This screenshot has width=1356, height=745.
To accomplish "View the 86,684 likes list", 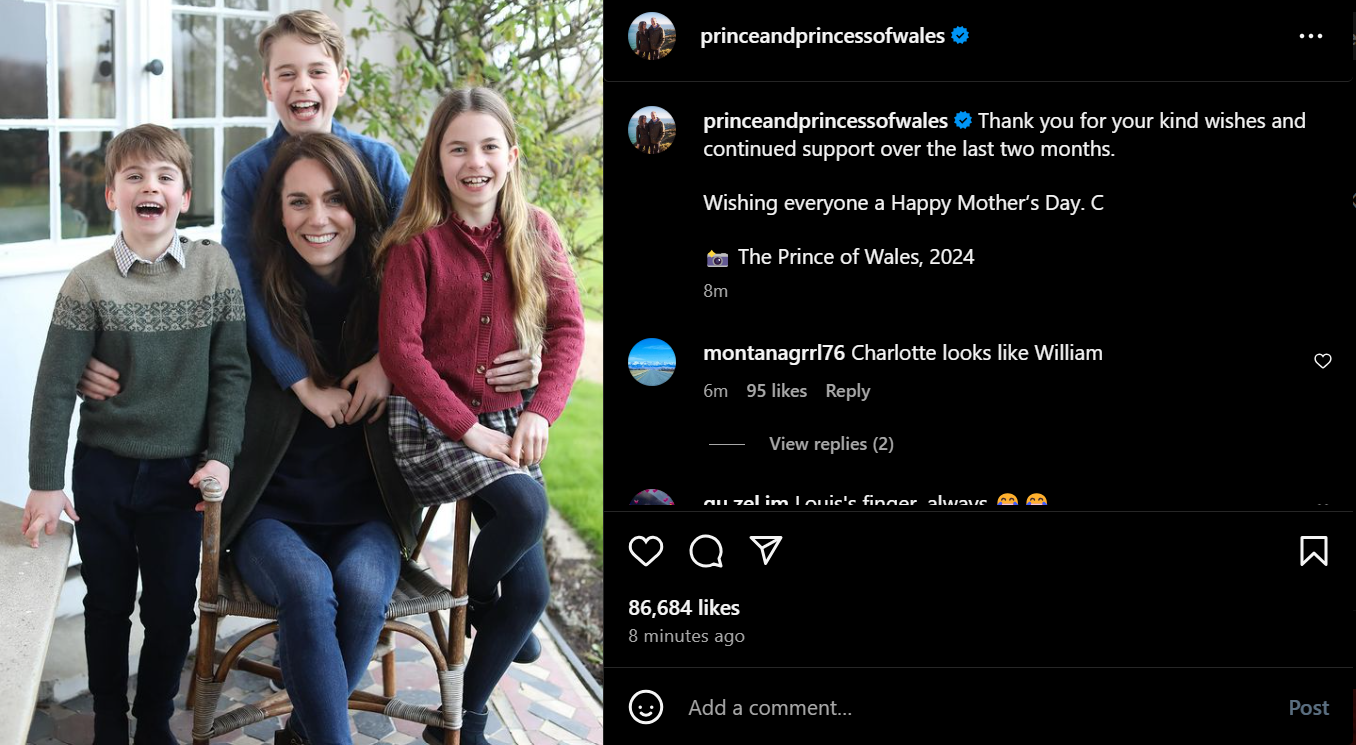I will [x=684, y=608].
